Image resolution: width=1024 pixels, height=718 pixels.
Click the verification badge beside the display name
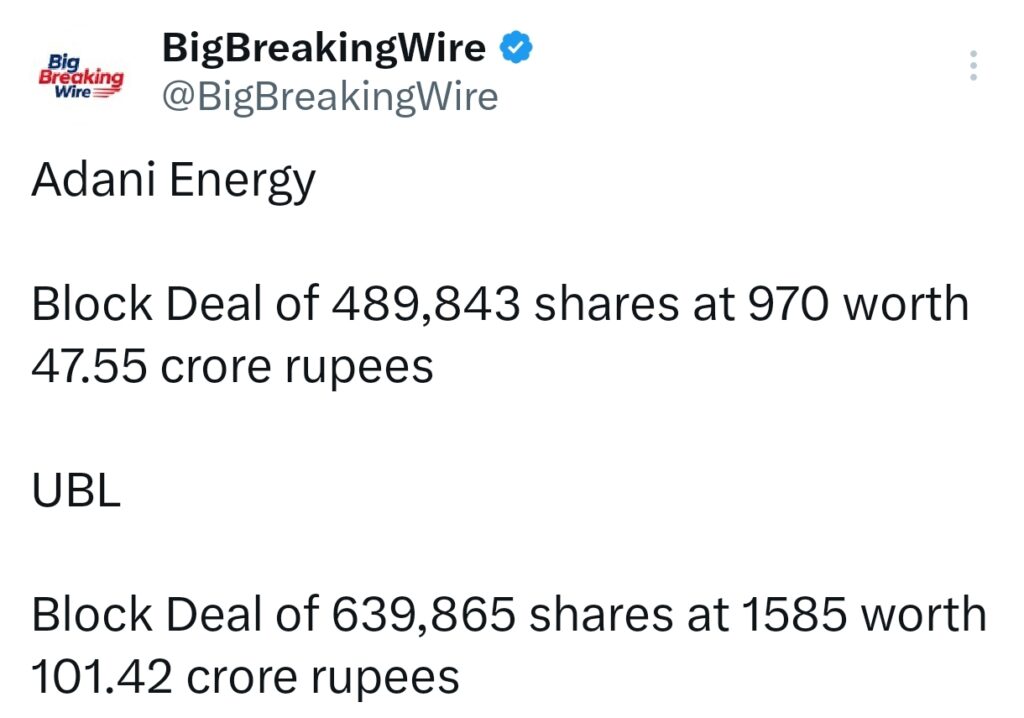tap(515, 45)
